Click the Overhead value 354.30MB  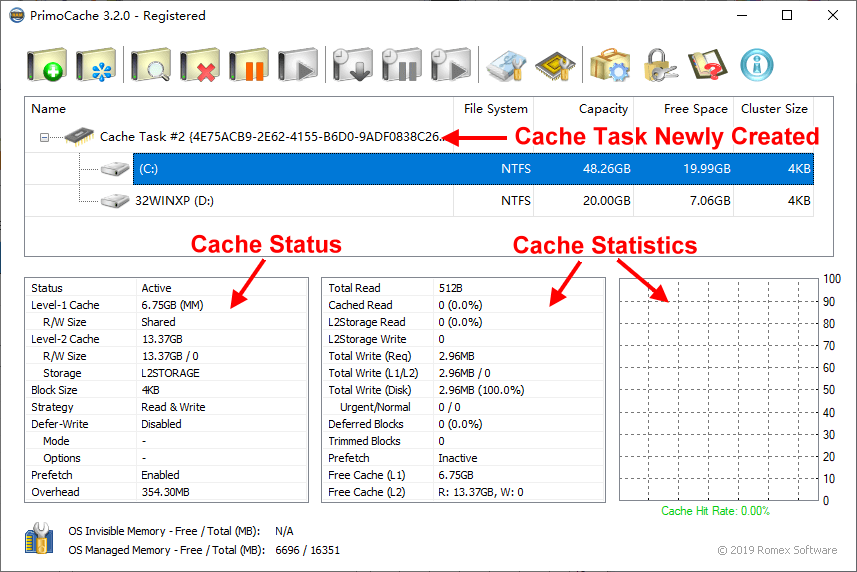pos(165,492)
